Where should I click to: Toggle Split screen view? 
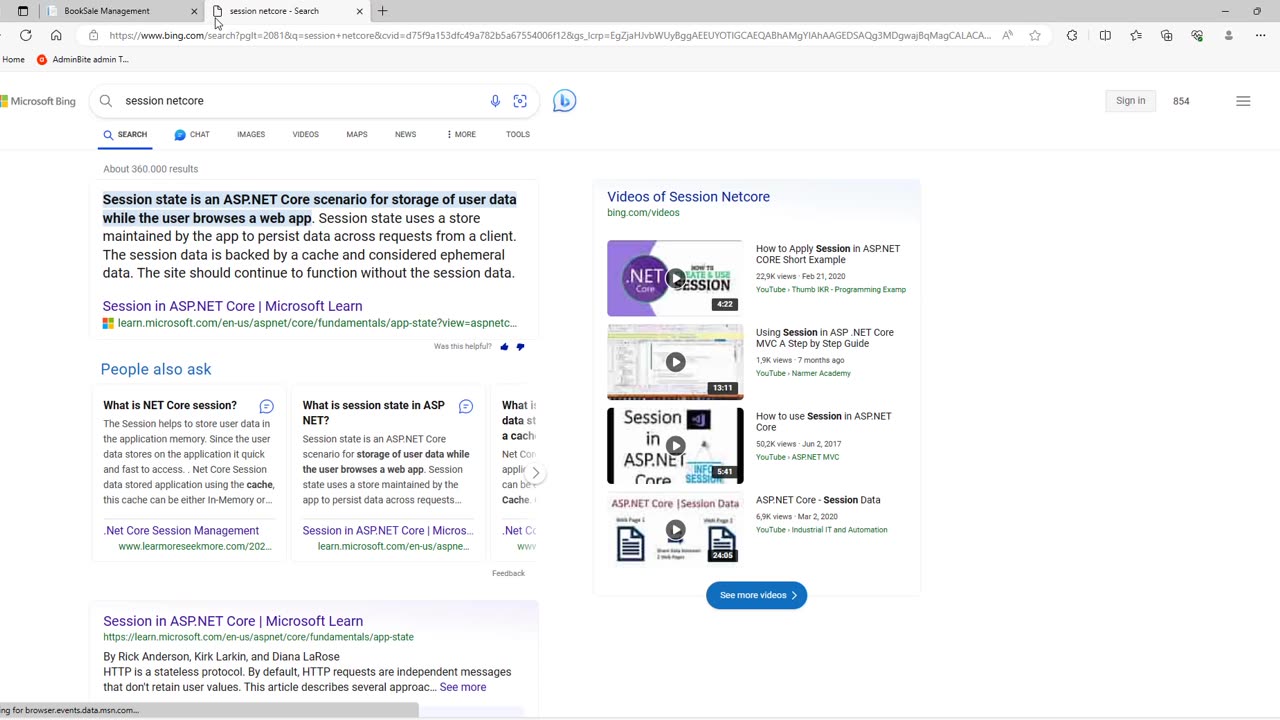(x=1105, y=35)
